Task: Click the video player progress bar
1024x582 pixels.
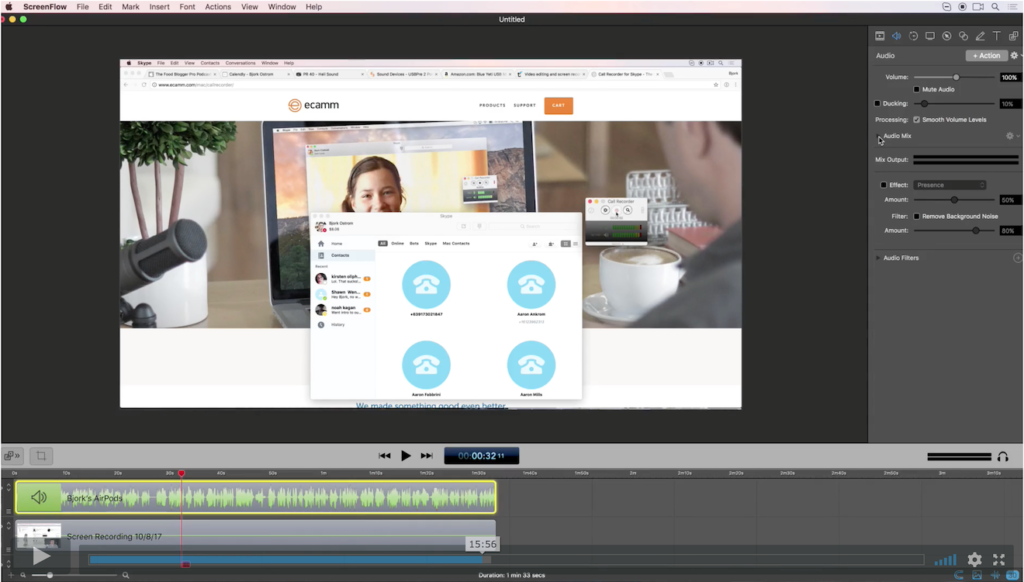Action: [x=506, y=560]
